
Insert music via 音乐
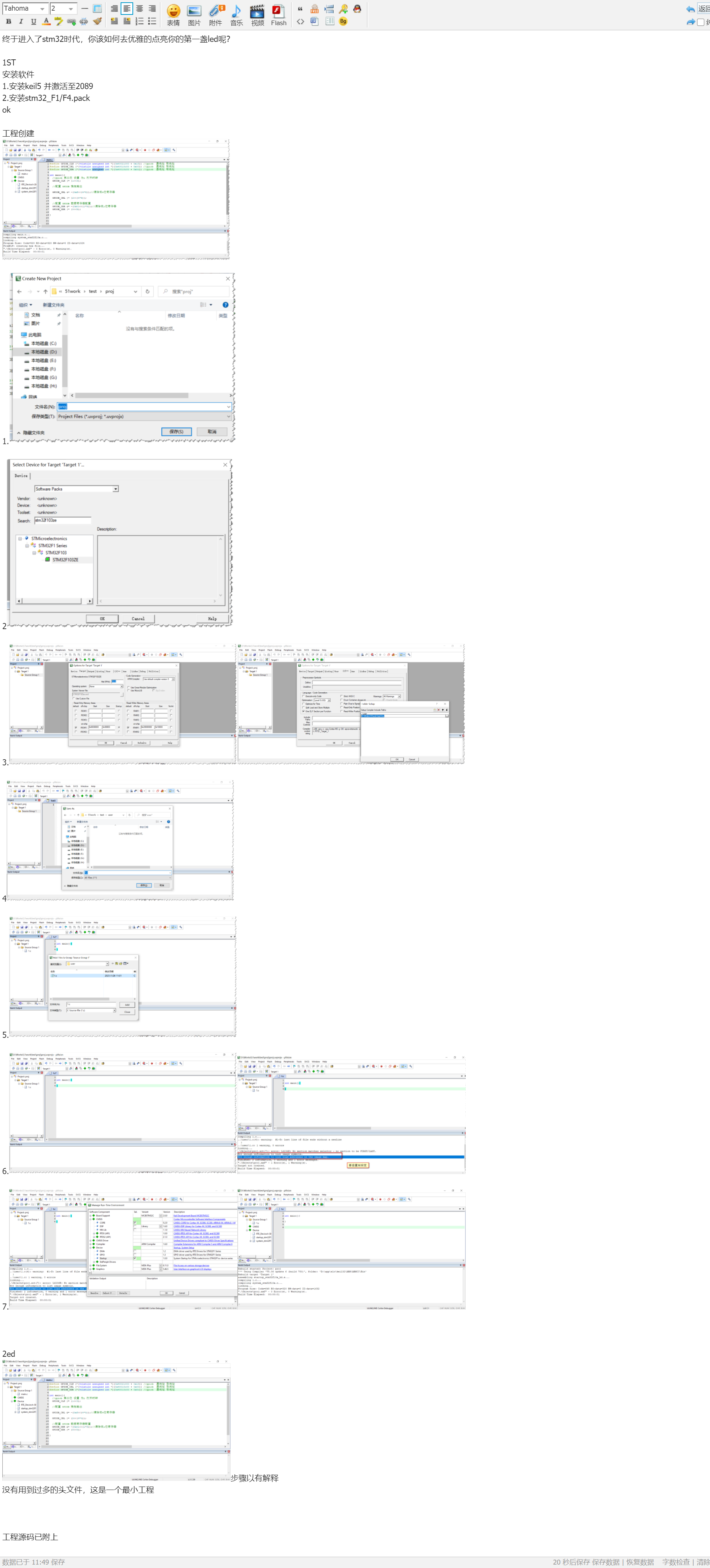coord(237,15)
